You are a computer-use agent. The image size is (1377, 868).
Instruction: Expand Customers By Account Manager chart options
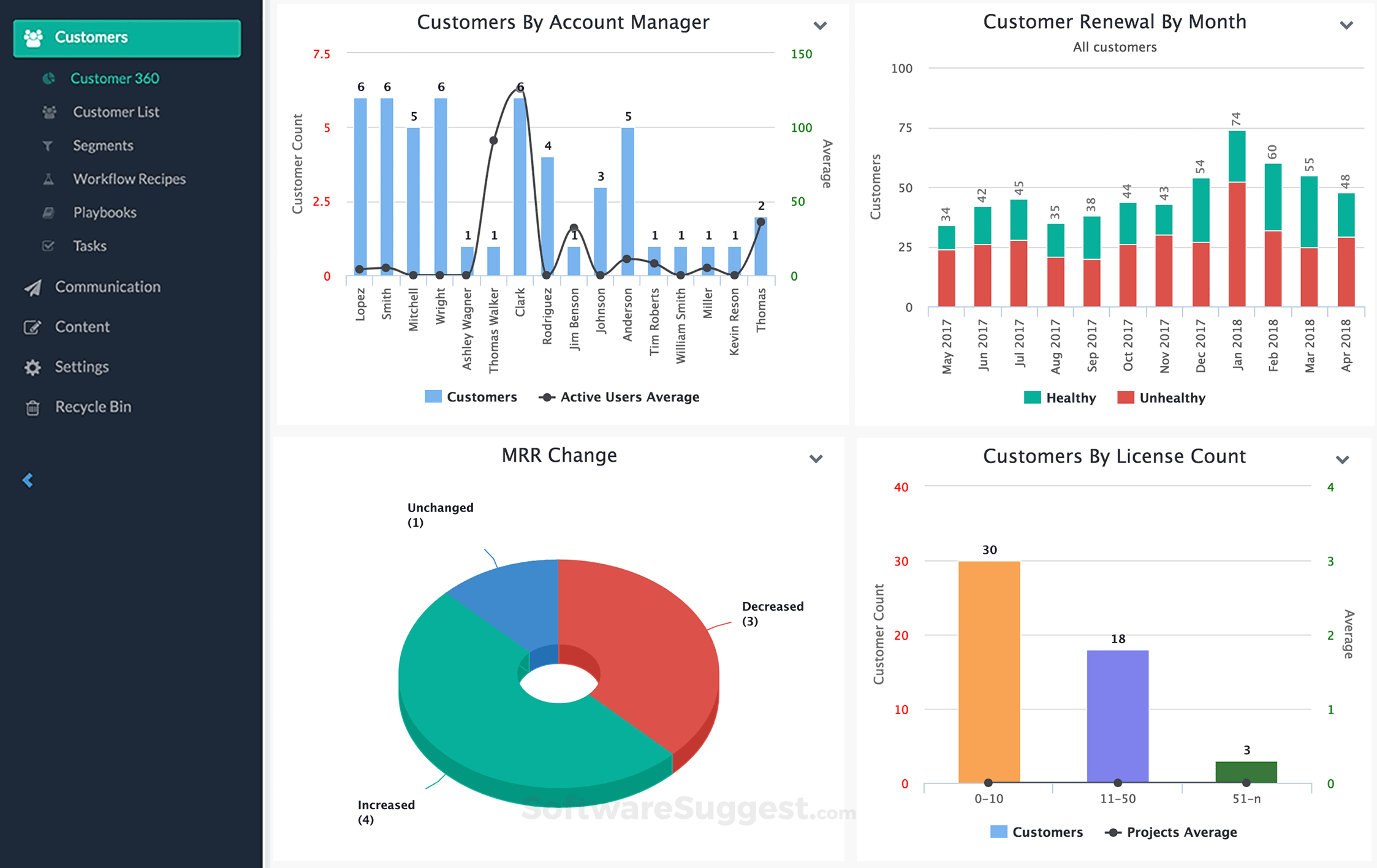819,26
